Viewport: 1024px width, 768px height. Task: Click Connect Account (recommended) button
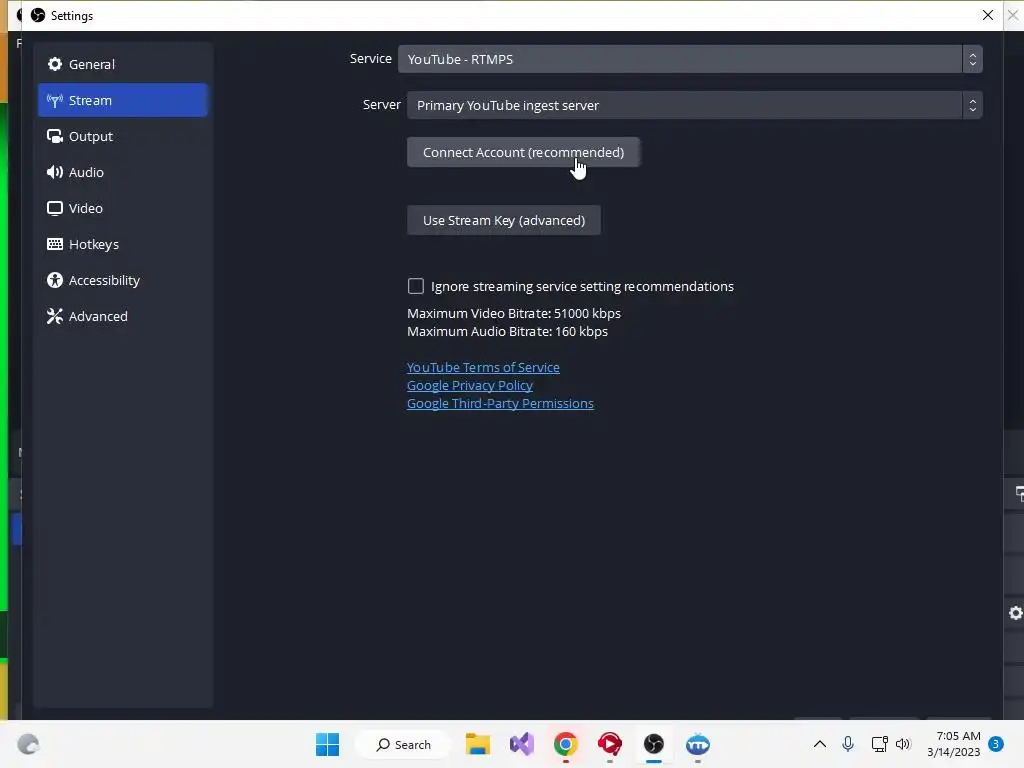523,152
